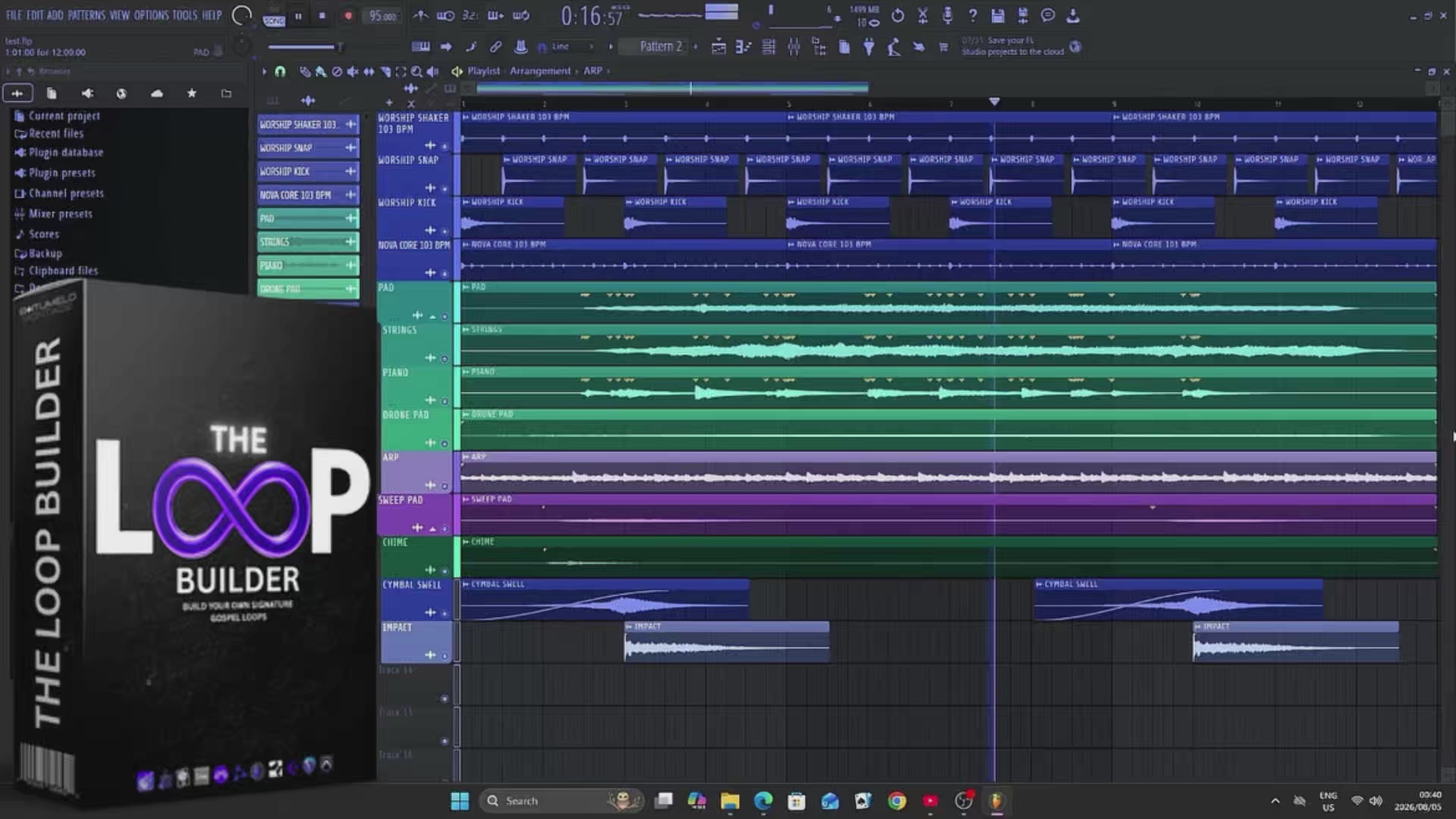This screenshot has width=1456, height=819.
Task: Select the Playback speaker tool in playlist
Action: click(x=432, y=71)
